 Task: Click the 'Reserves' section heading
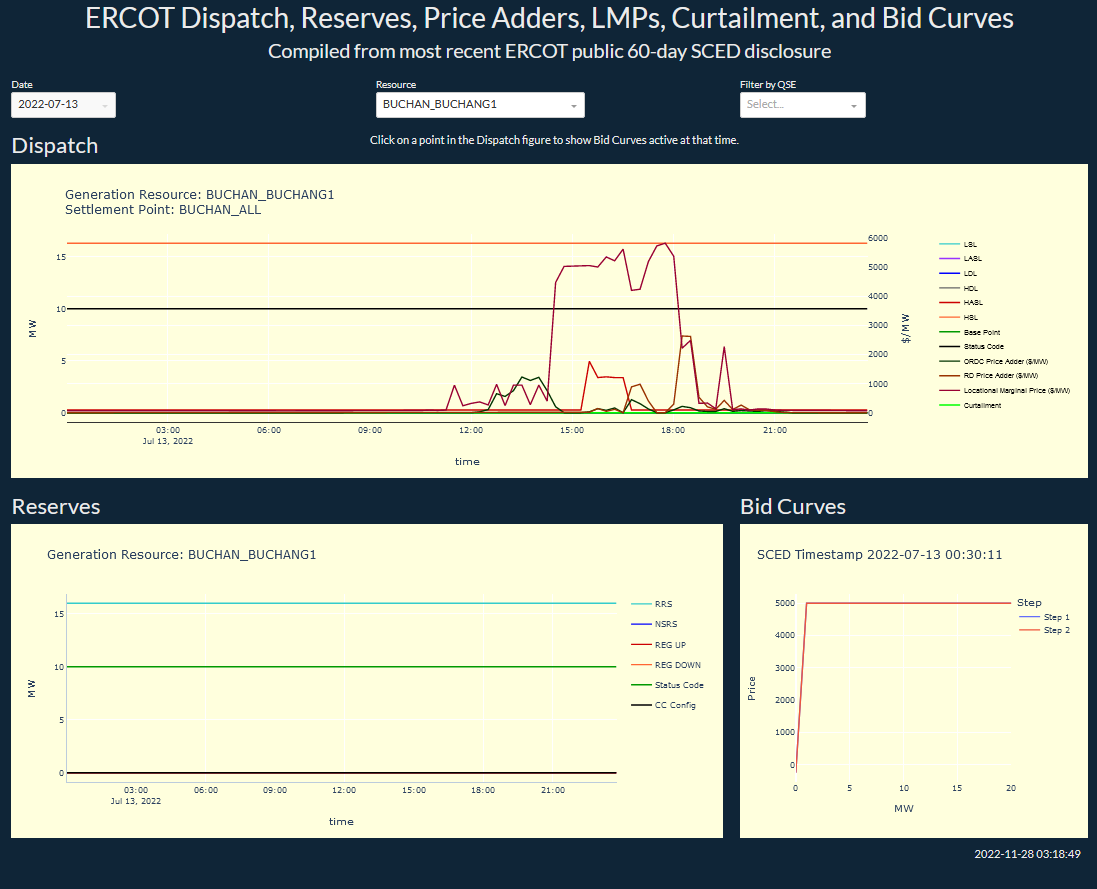point(56,507)
